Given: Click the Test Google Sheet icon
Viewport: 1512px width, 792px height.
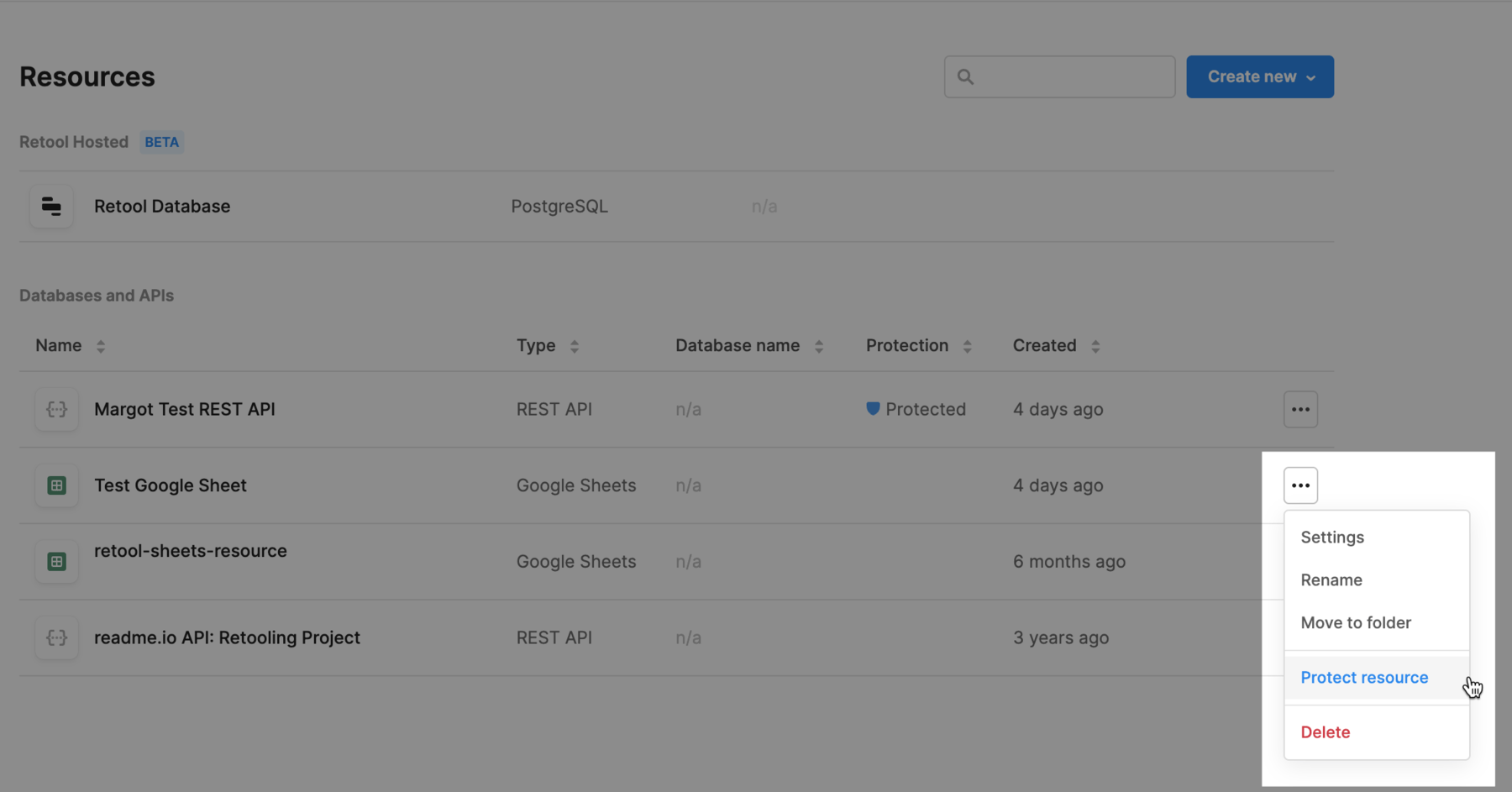Looking at the screenshot, I should [x=56, y=485].
